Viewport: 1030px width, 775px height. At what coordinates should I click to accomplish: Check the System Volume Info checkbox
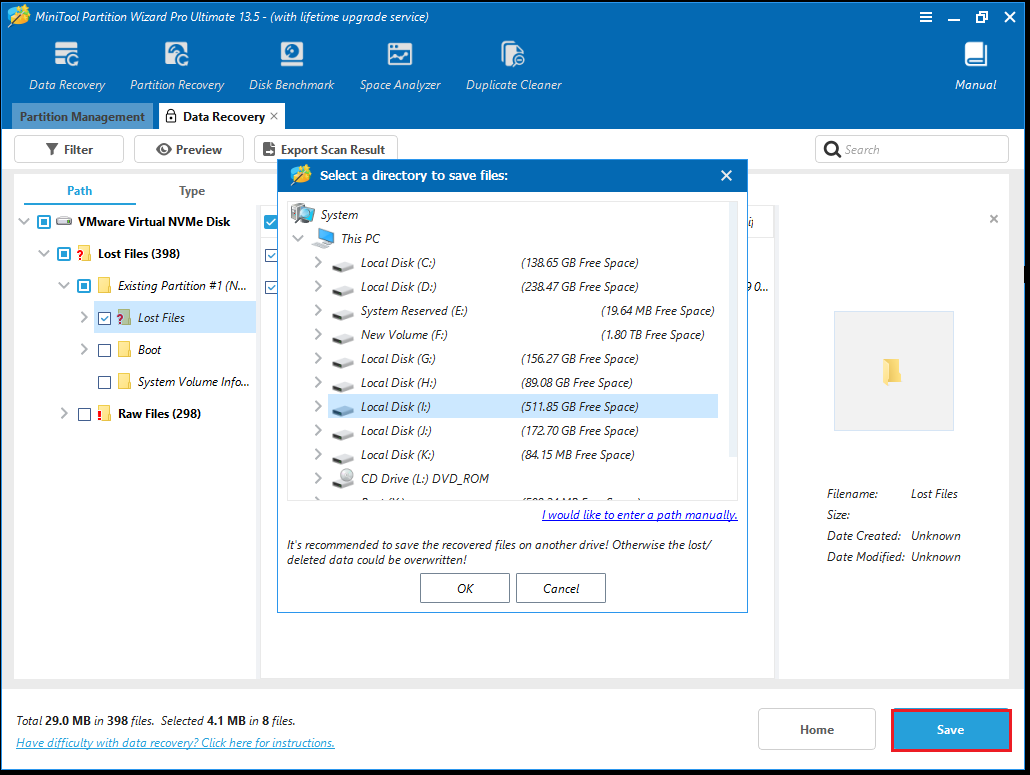coord(104,382)
